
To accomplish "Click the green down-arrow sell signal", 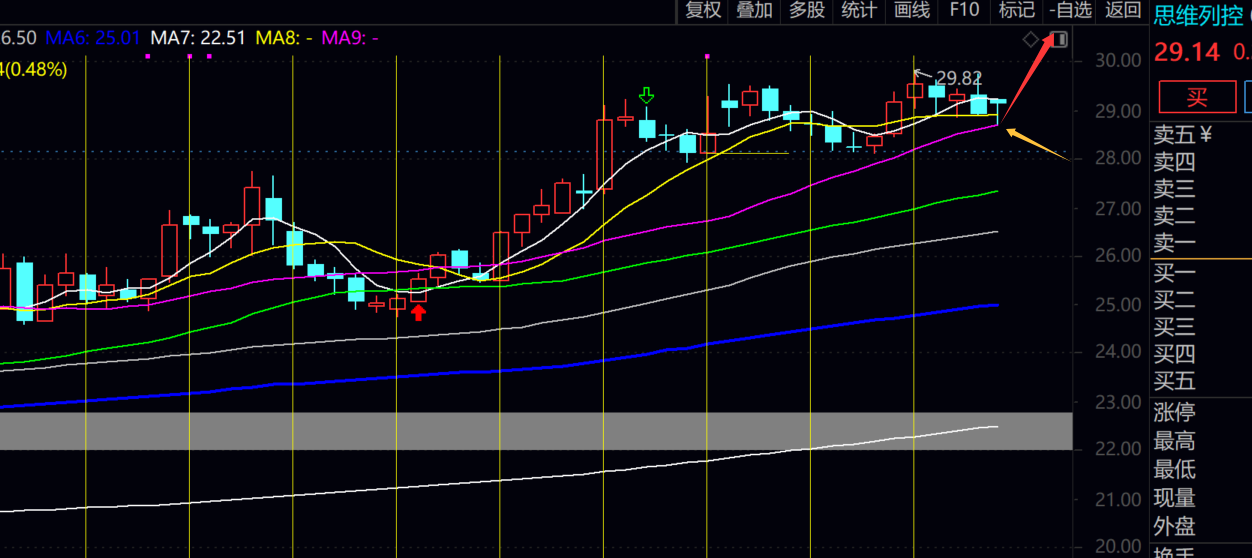I will pyautogui.click(x=646, y=96).
